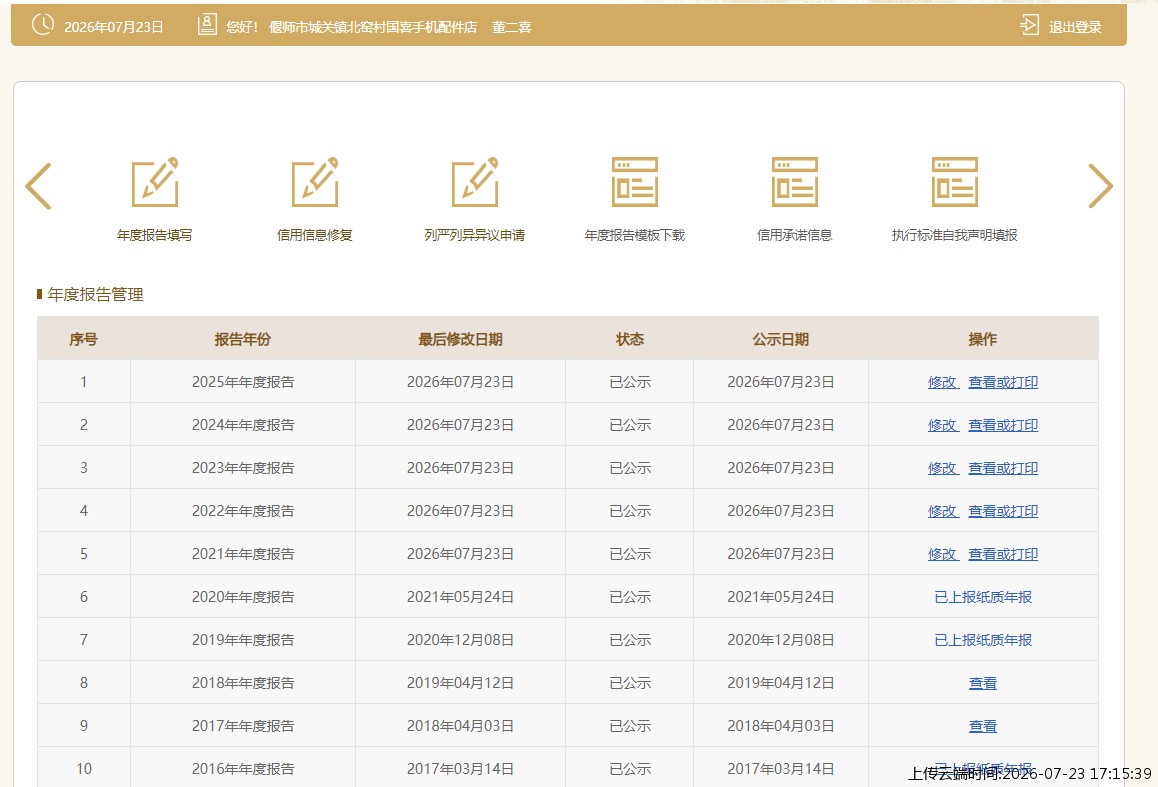Select the 2023年年度报告 cell
Screen dimensions: 1158x787
pos(243,467)
